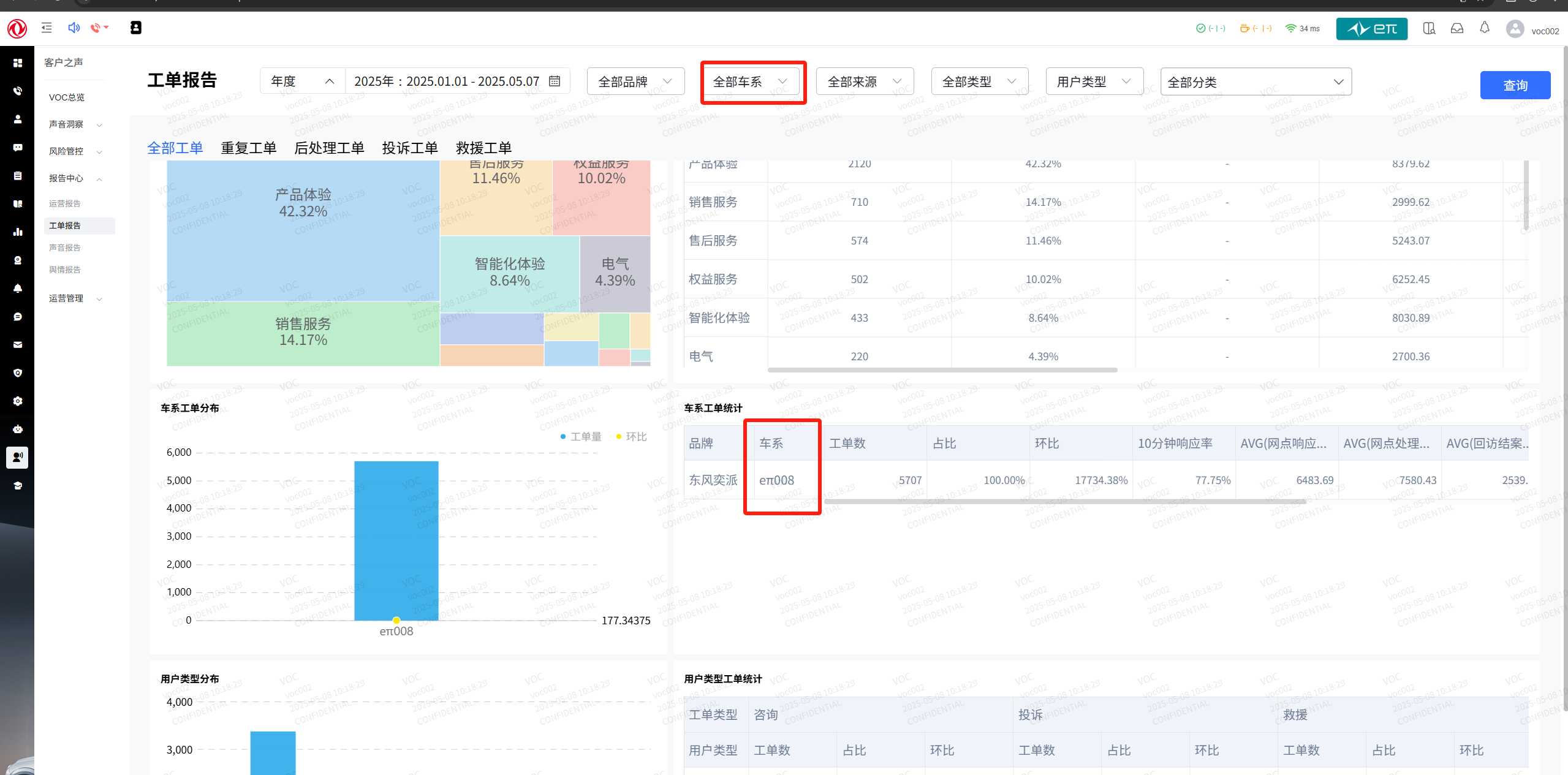Open the speech bubble comments module icon

pyautogui.click(x=18, y=317)
